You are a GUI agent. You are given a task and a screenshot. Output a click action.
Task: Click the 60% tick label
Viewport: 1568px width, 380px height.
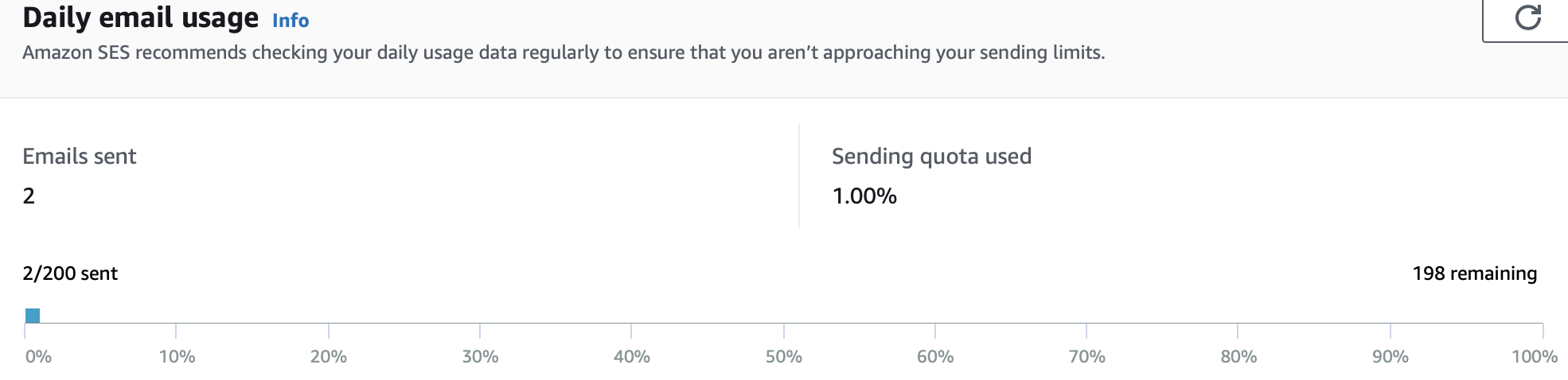[x=935, y=357]
